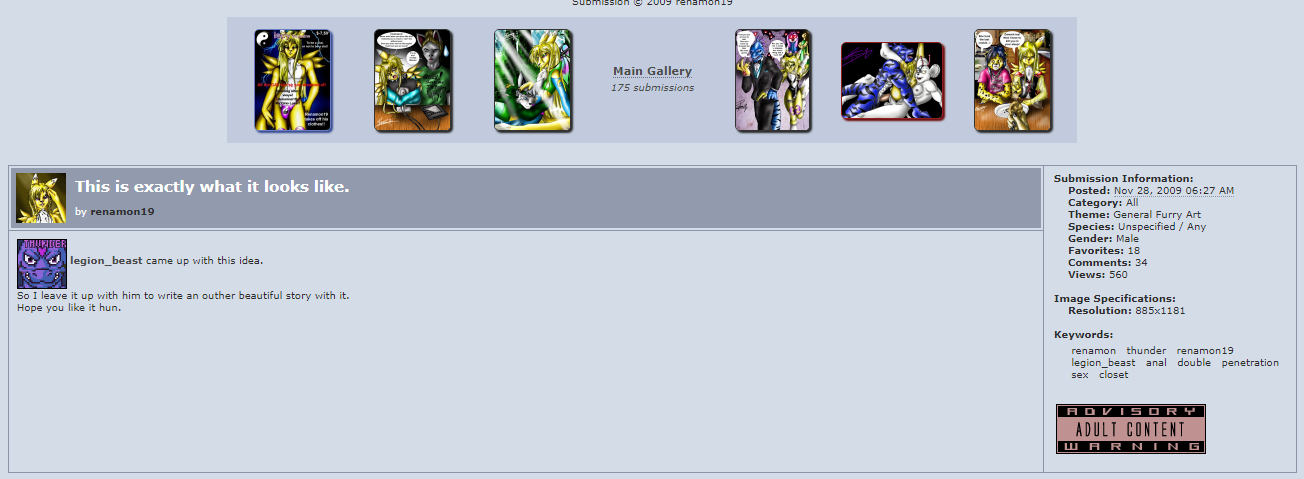Open the thumbnail immediately right of Main Gallery
Screen dimensions: 1304x479
[773, 80]
